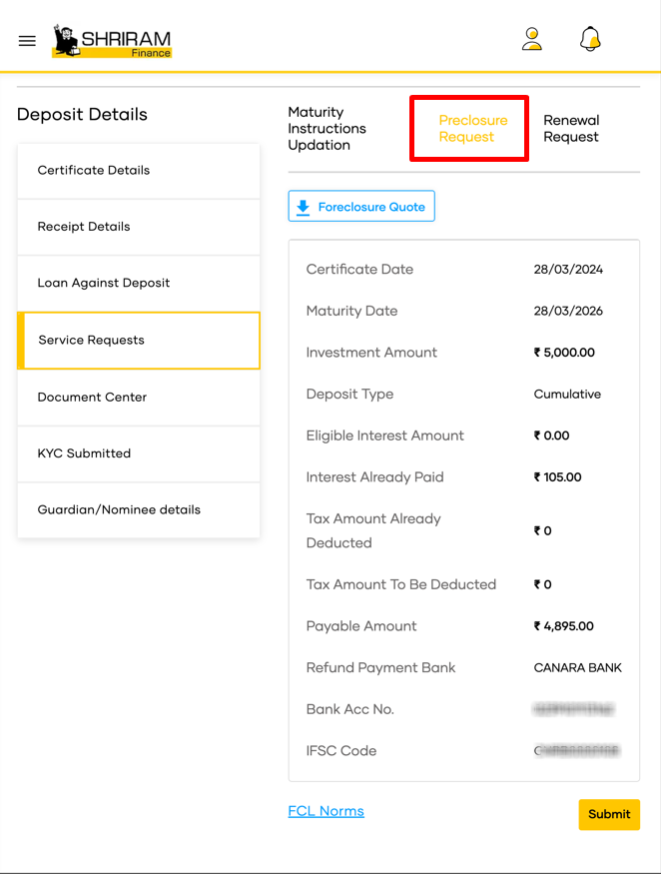Click the Shriram Finance logo
This screenshot has height=874, width=661.
[x=112, y=41]
